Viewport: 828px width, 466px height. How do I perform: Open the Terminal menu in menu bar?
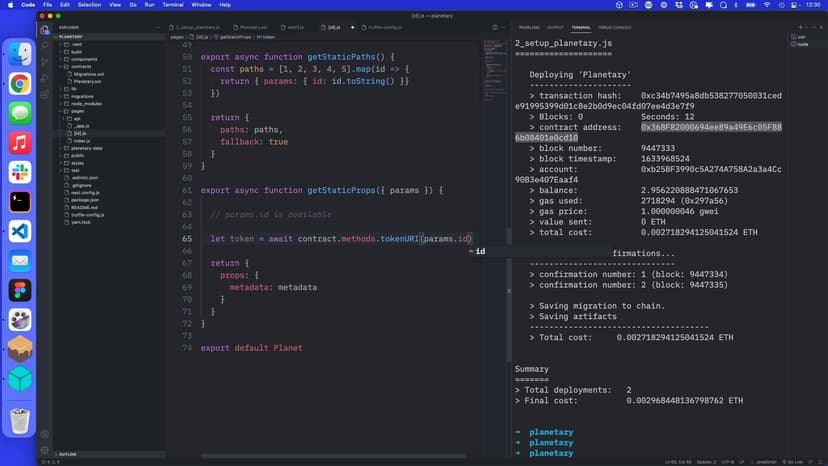(173, 5)
